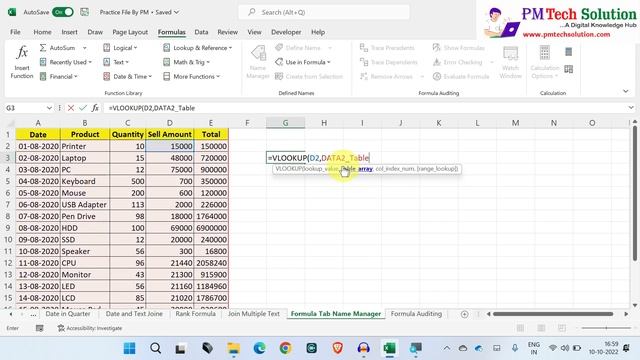The height and width of the screenshot is (360, 640).
Task: Click column header G
Action: coord(285,122)
